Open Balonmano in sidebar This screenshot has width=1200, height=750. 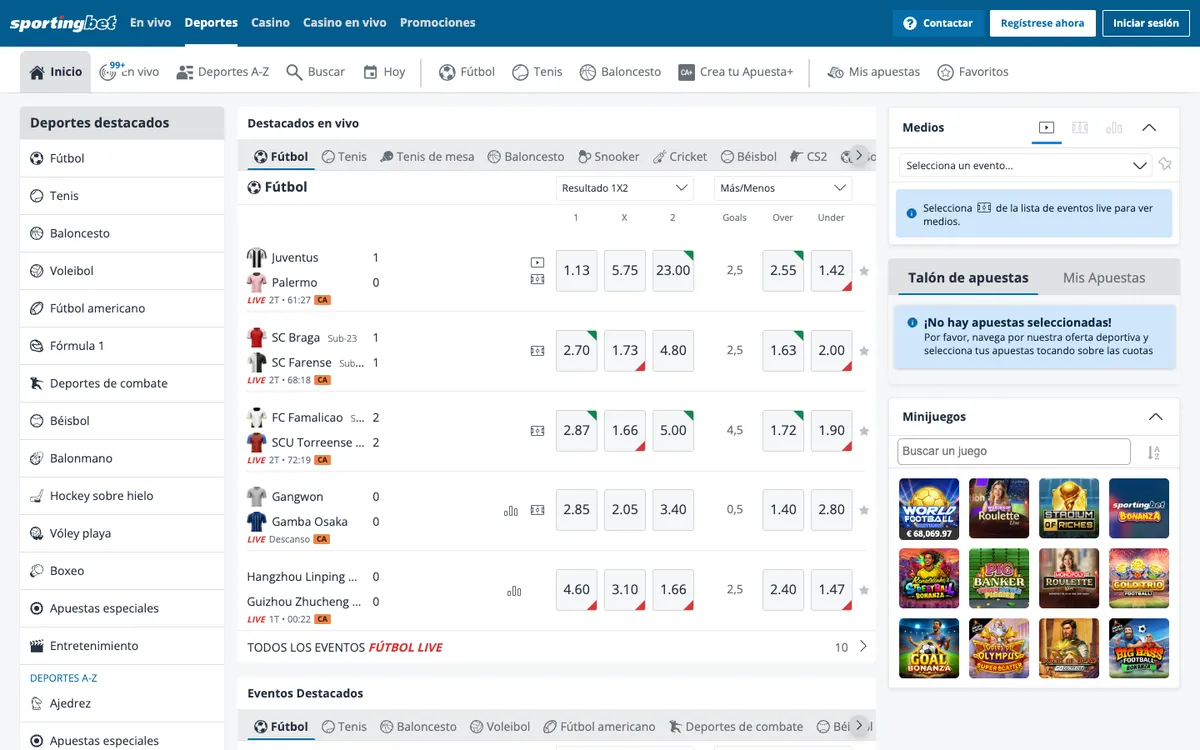tap(122, 458)
